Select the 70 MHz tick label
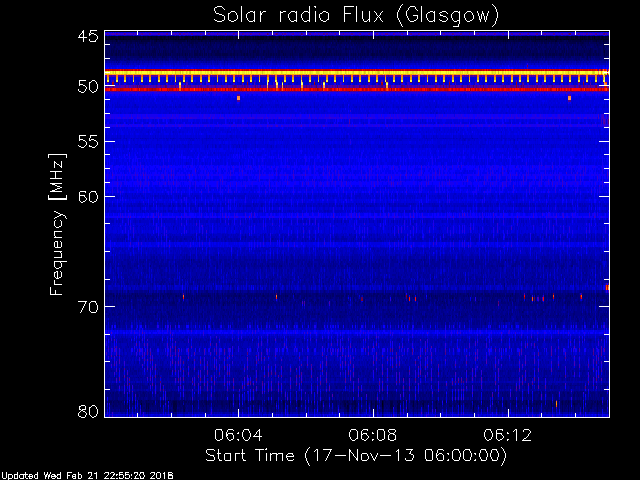Screen dimensions: 640x480 87,306
